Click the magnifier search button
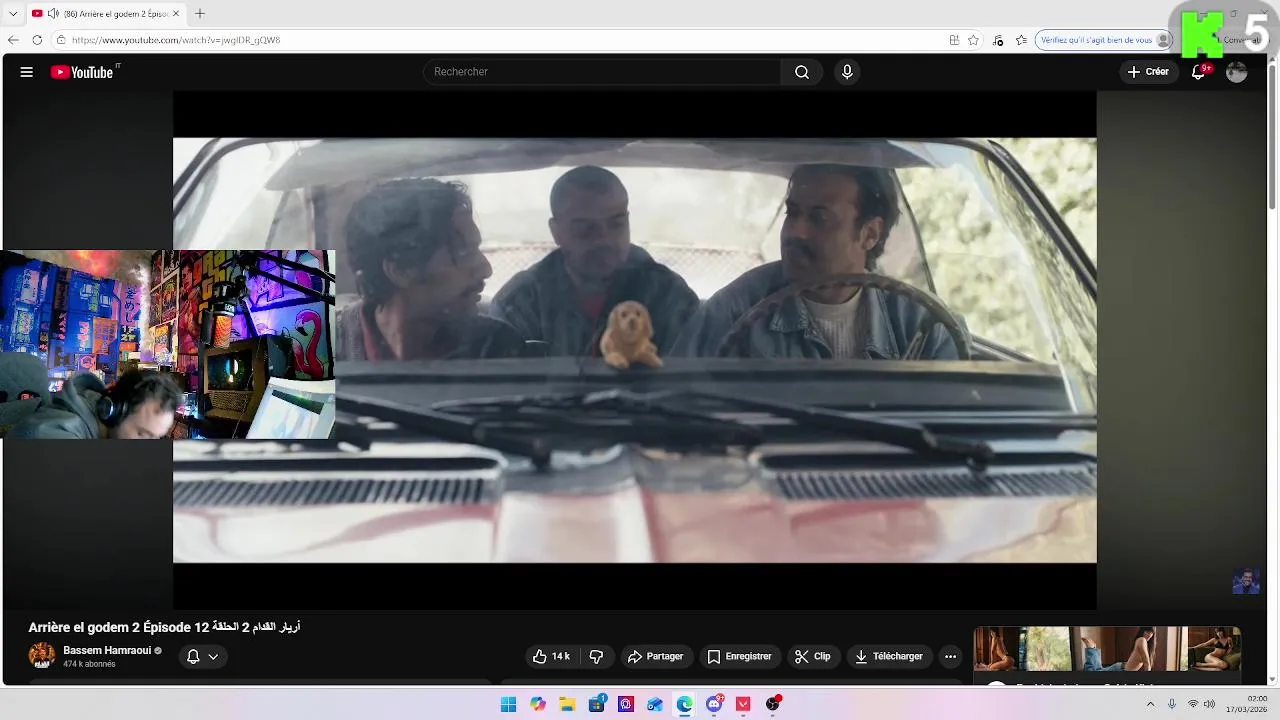 click(802, 72)
